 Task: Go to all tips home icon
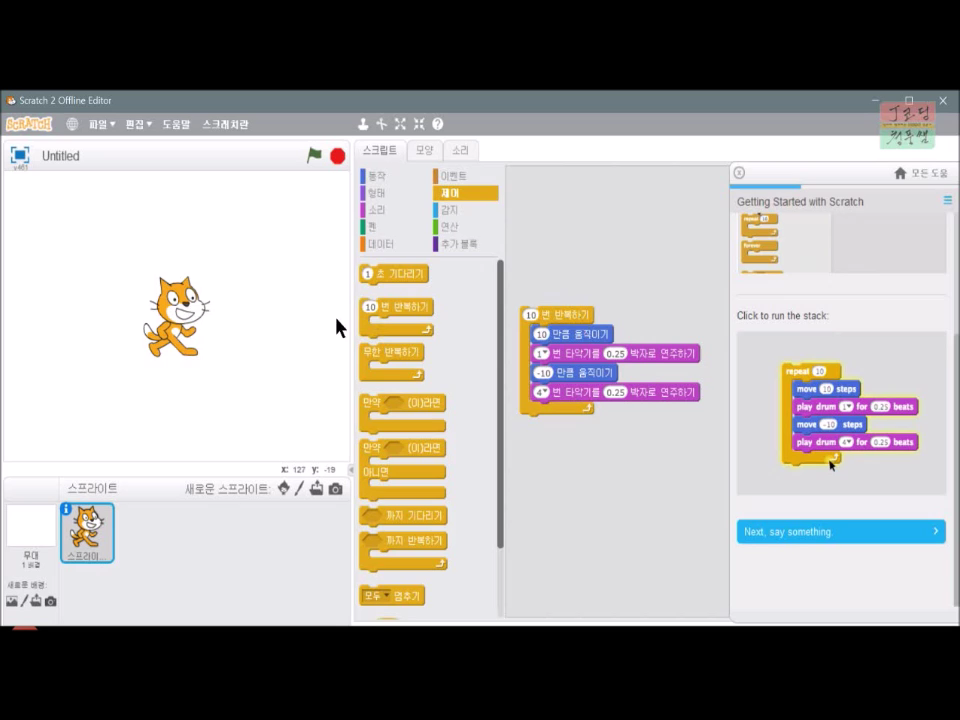pyautogui.click(x=900, y=173)
